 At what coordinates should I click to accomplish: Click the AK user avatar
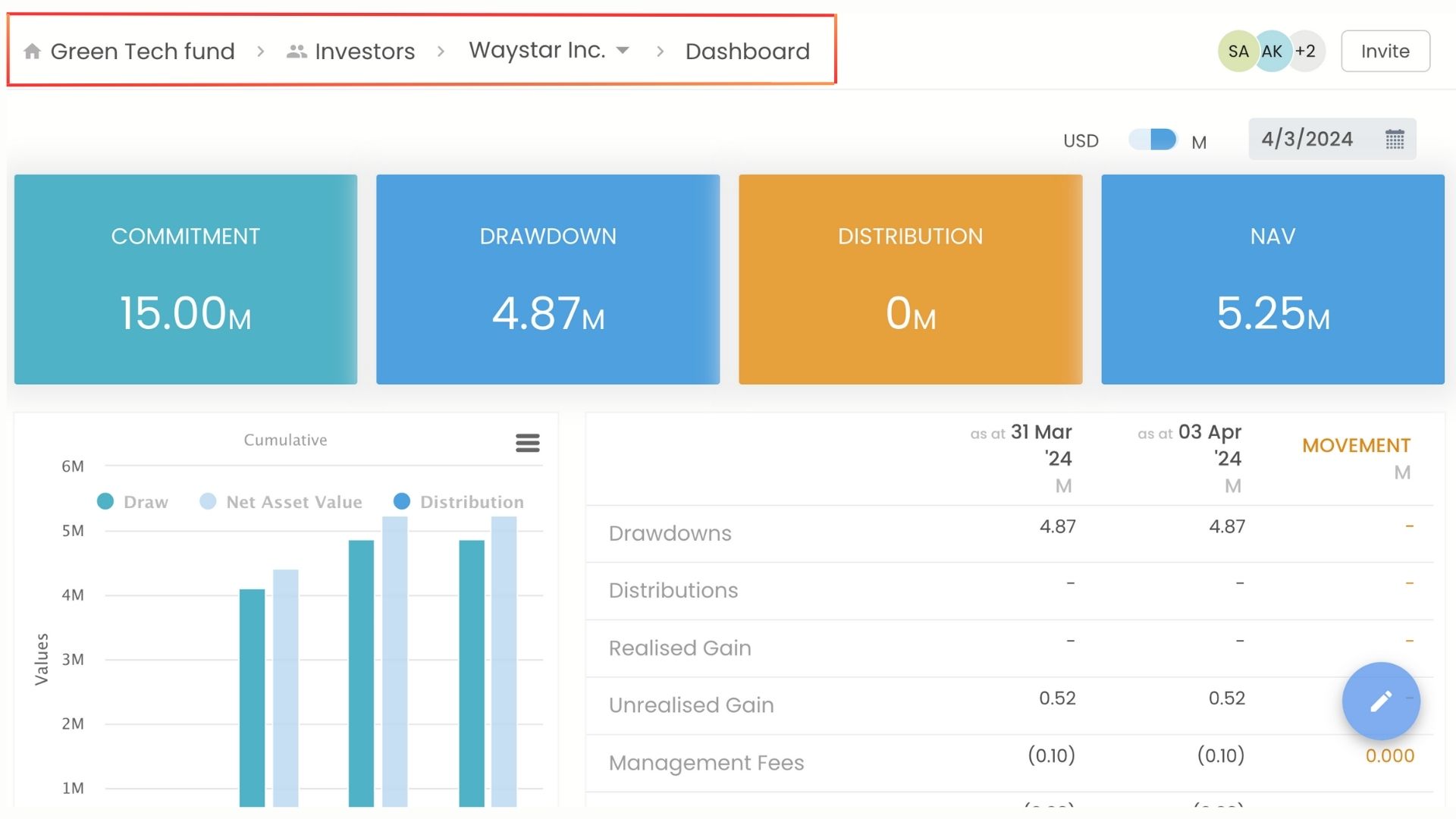point(1272,52)
